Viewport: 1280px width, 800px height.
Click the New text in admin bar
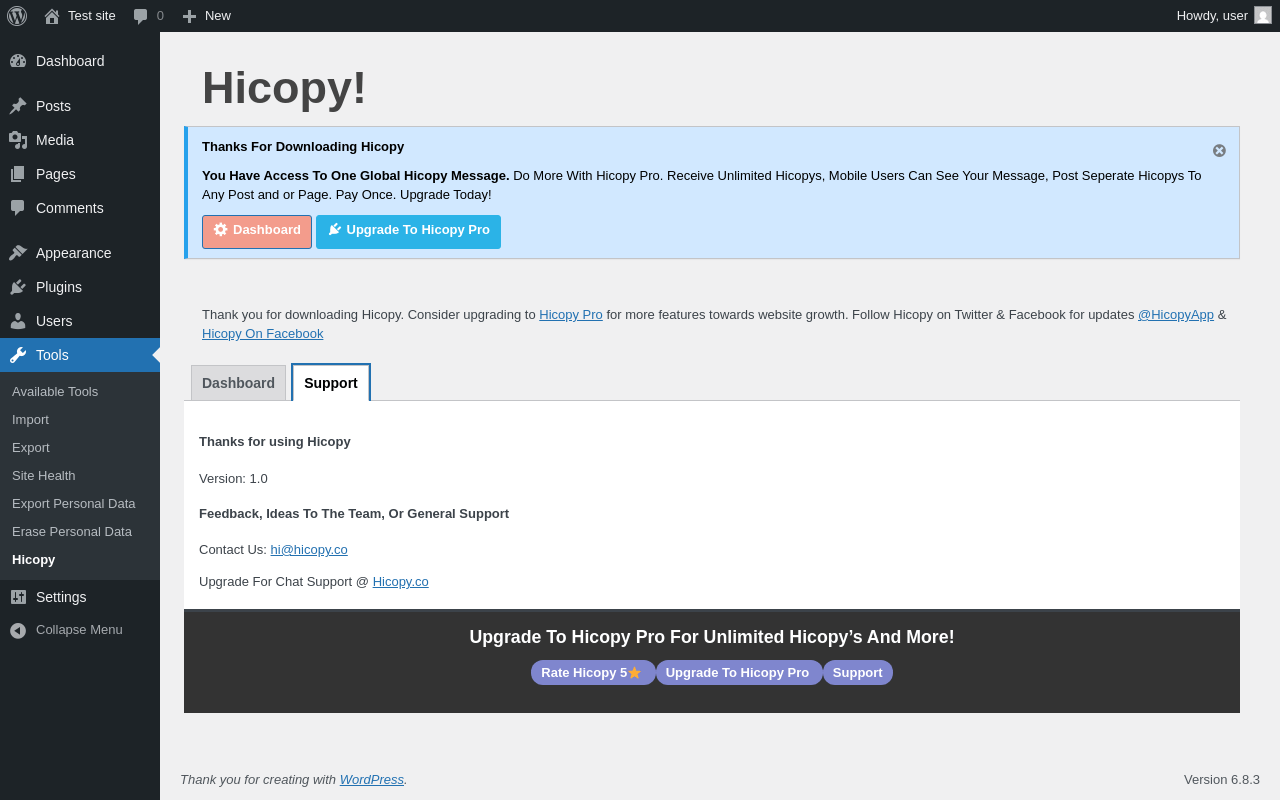click(x=218, y=15)
